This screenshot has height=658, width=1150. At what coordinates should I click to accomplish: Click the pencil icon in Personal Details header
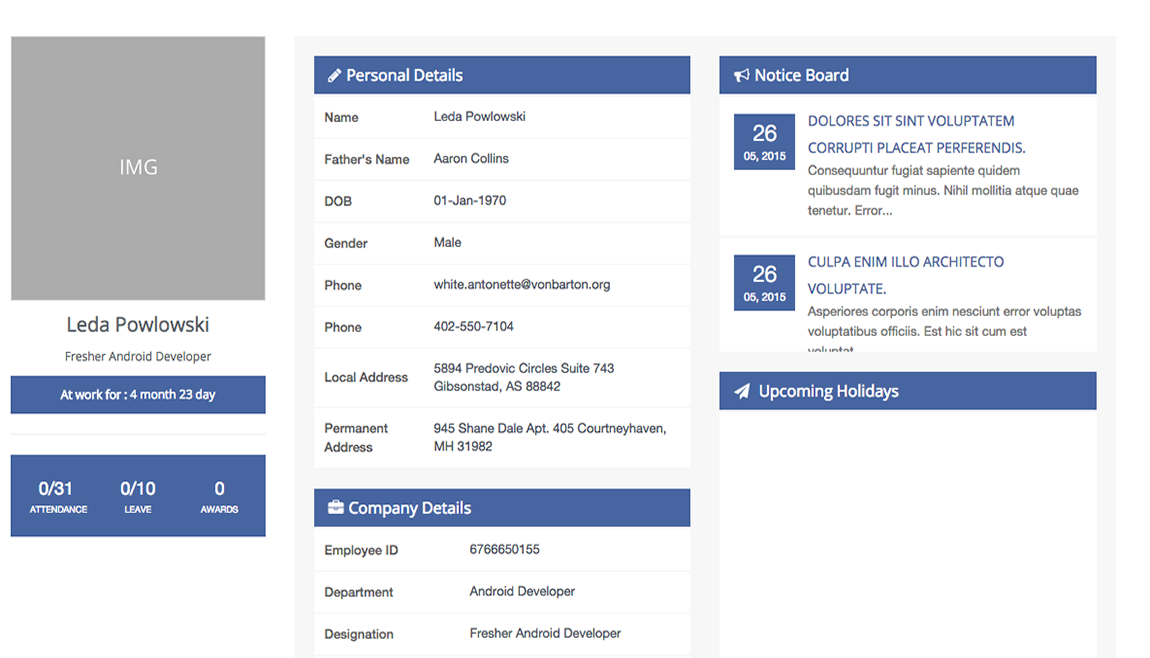click(x=334, y=76)
